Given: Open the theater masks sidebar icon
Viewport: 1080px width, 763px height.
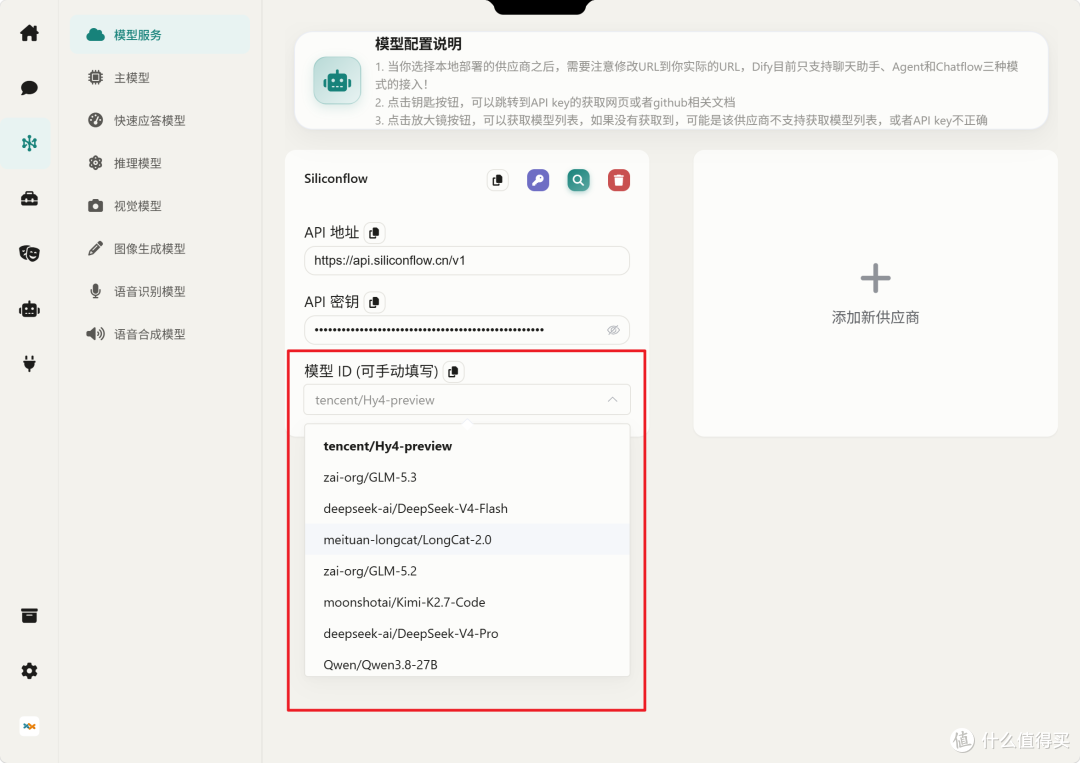Looking at the screenshot, I should point(29,253).
